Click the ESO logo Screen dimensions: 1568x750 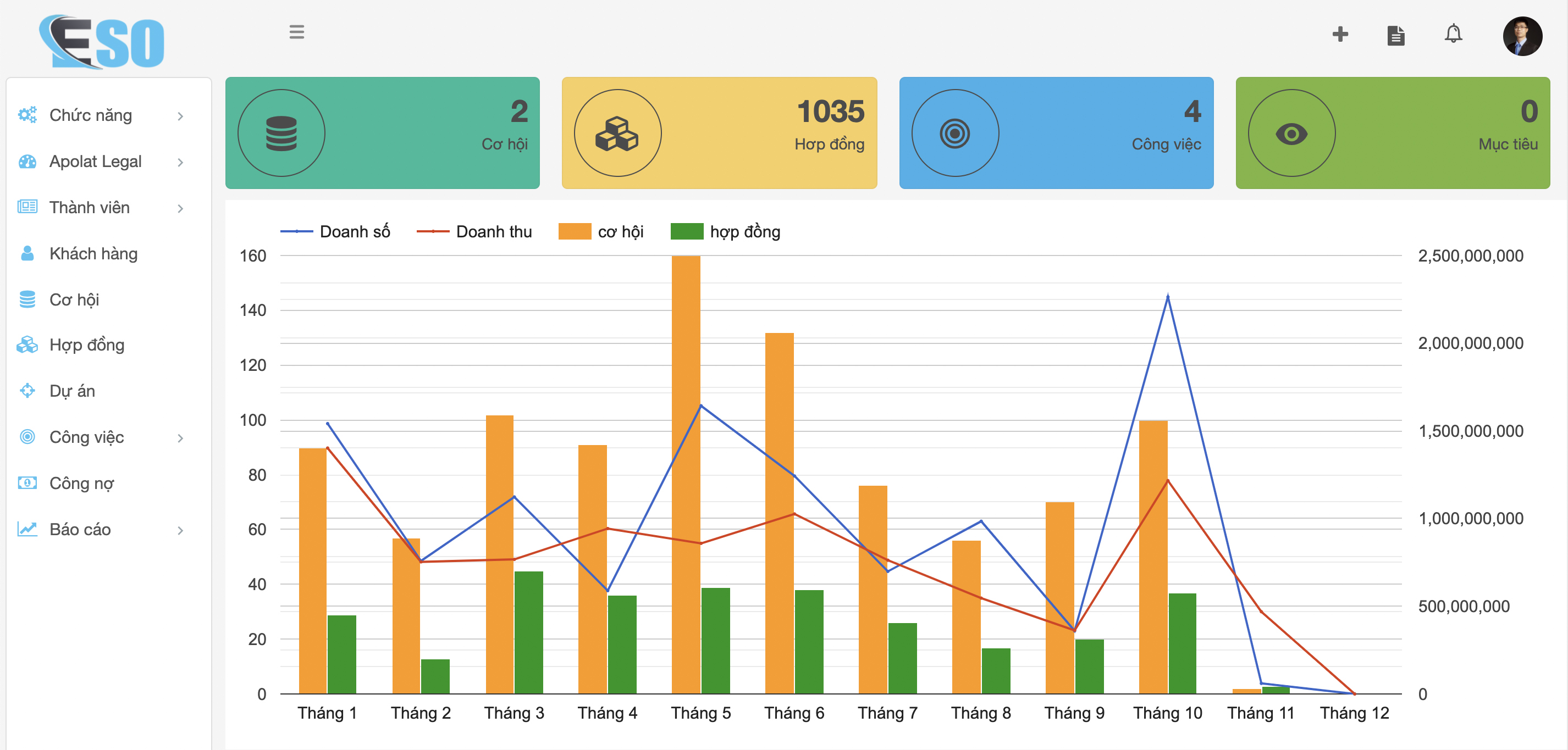pos(102,41)
